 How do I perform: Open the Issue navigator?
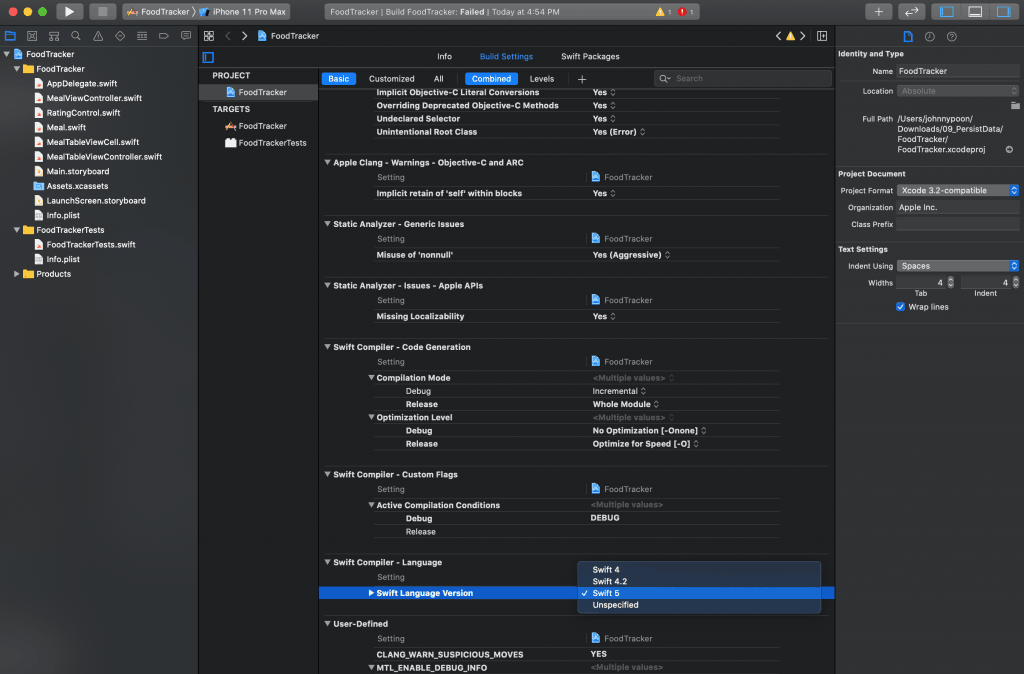point(98,36)
